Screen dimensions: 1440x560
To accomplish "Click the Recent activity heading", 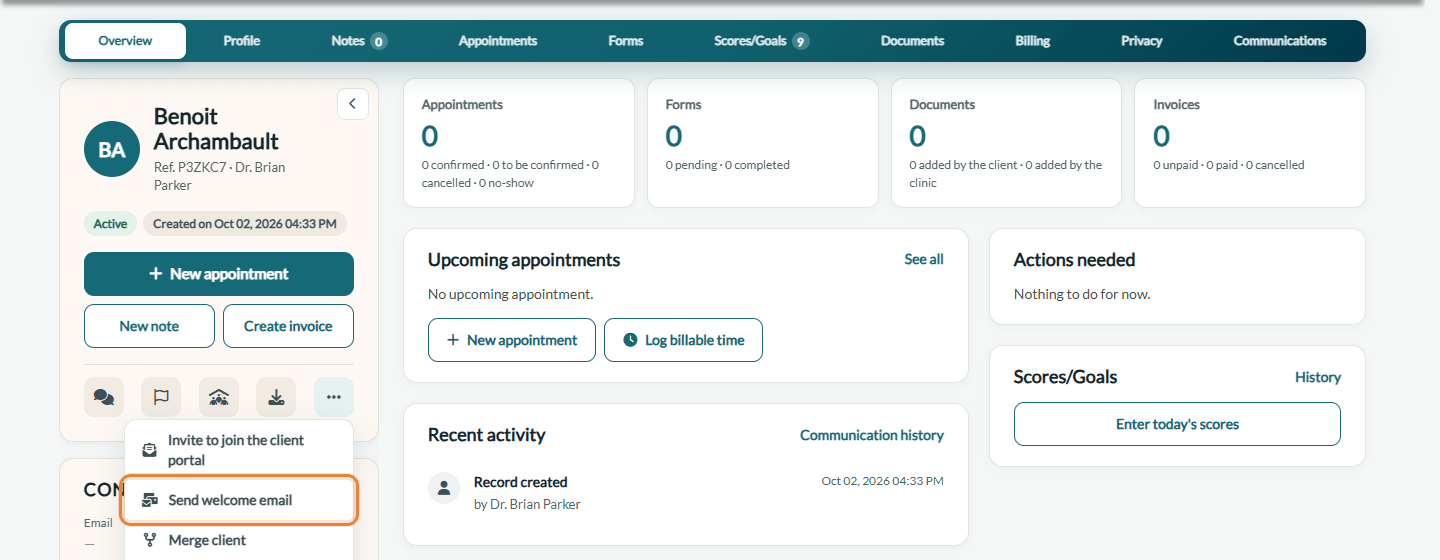I will point(487,435).
